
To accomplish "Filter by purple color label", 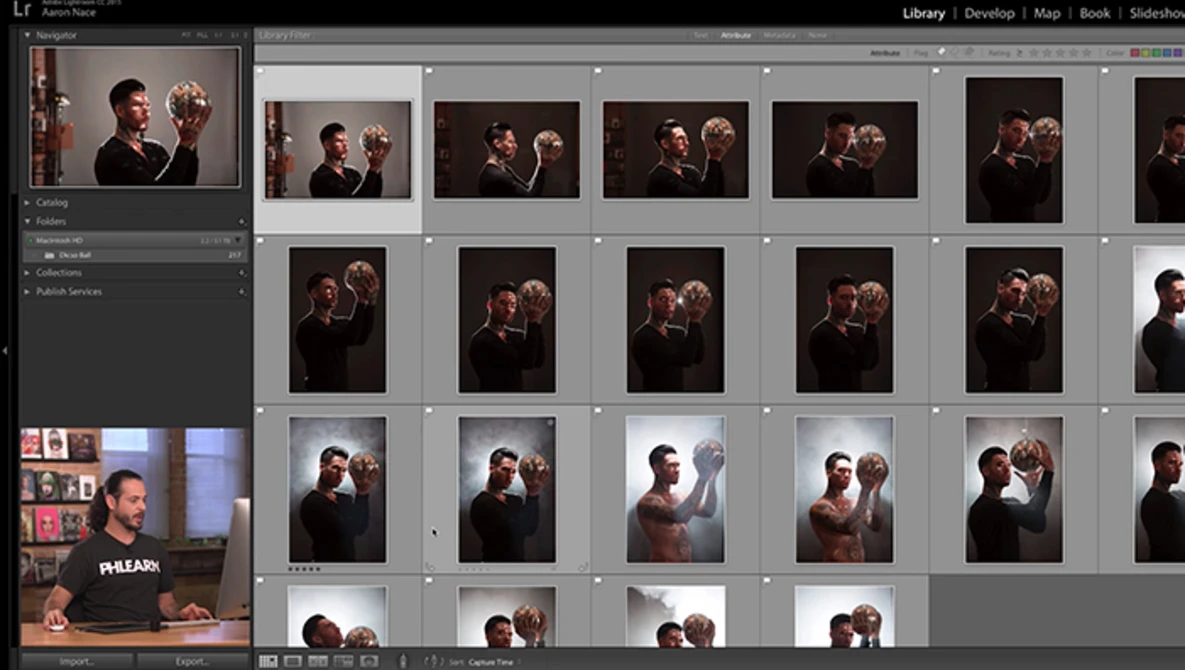I will pyautogui.click(x=1177, y=53).
